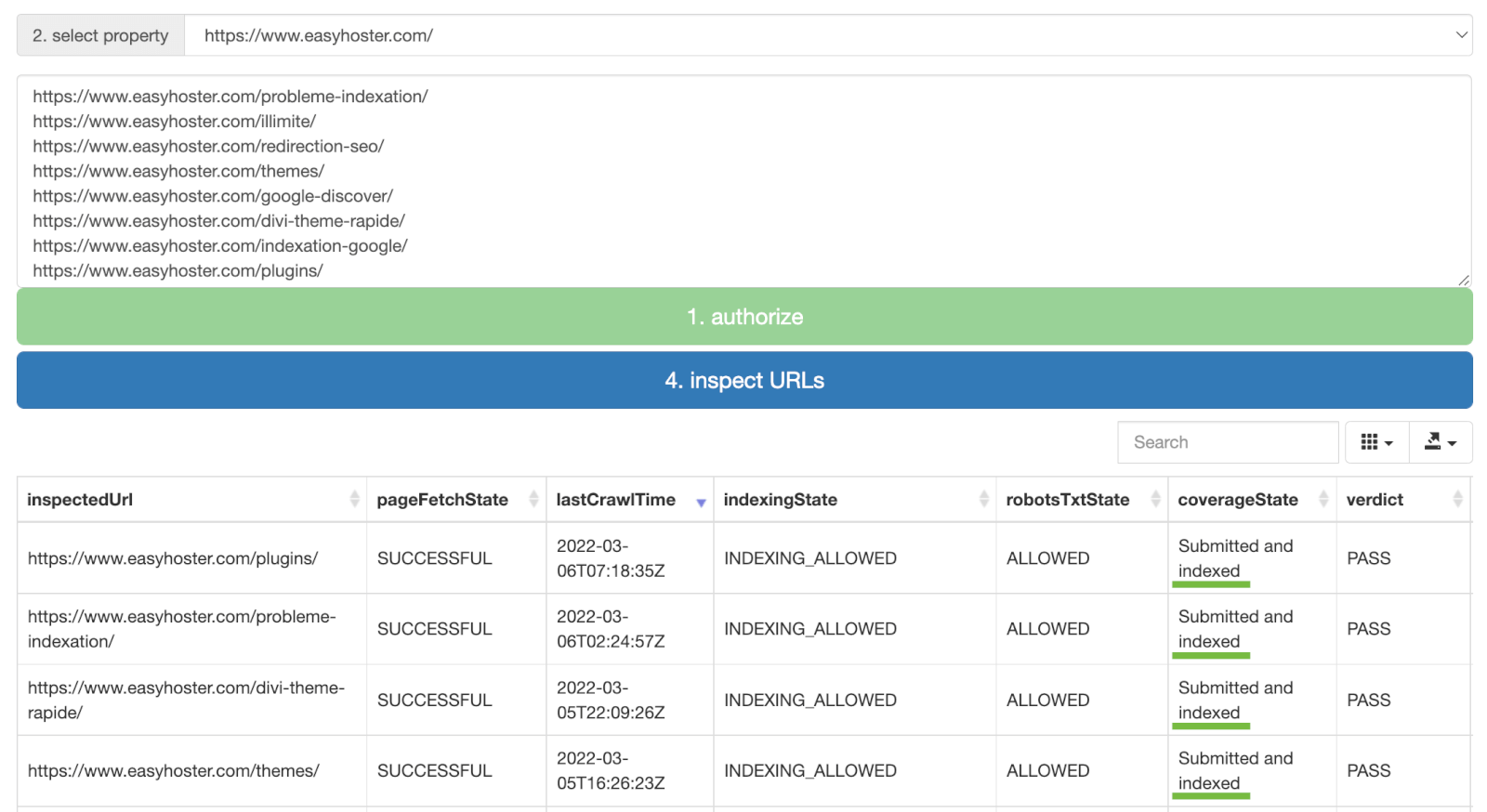Screen dimensions: 1487x812
Task: Expand the select property dropdown
Action: point(827,35)
